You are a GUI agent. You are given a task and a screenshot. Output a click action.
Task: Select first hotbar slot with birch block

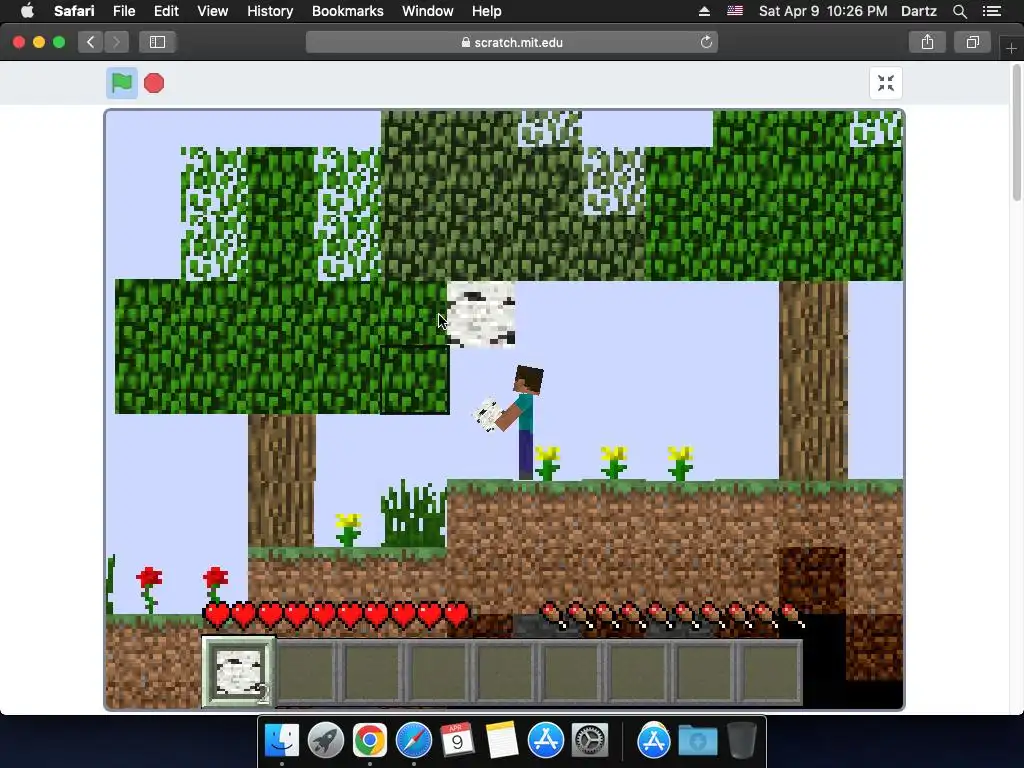(x=238, y=672)
